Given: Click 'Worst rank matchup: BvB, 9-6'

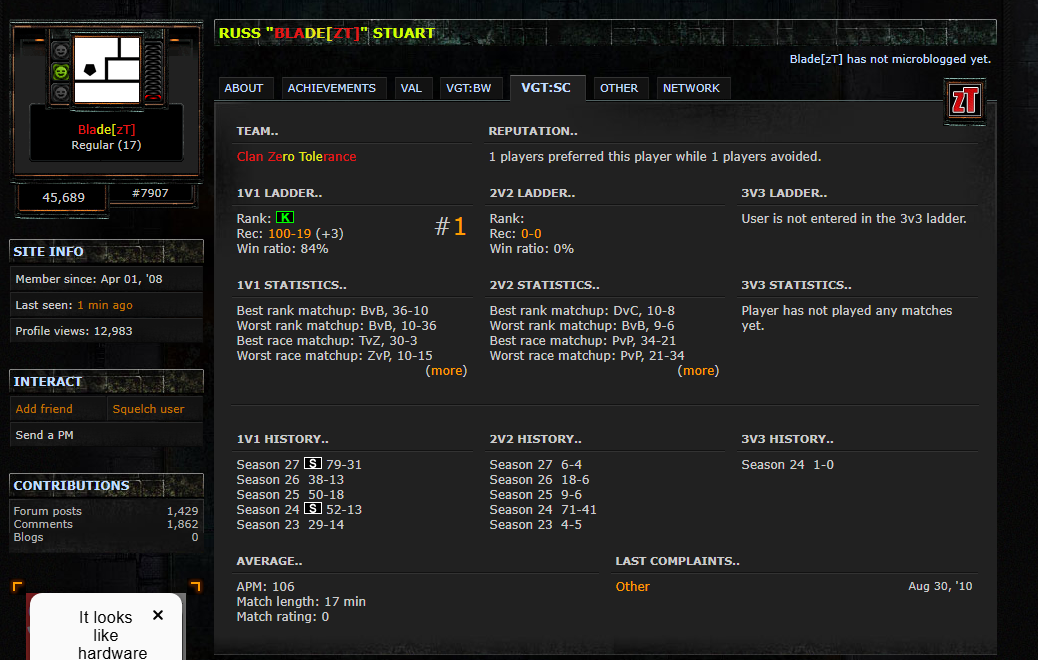Looking at the screenshot, I should pos(582,326).
